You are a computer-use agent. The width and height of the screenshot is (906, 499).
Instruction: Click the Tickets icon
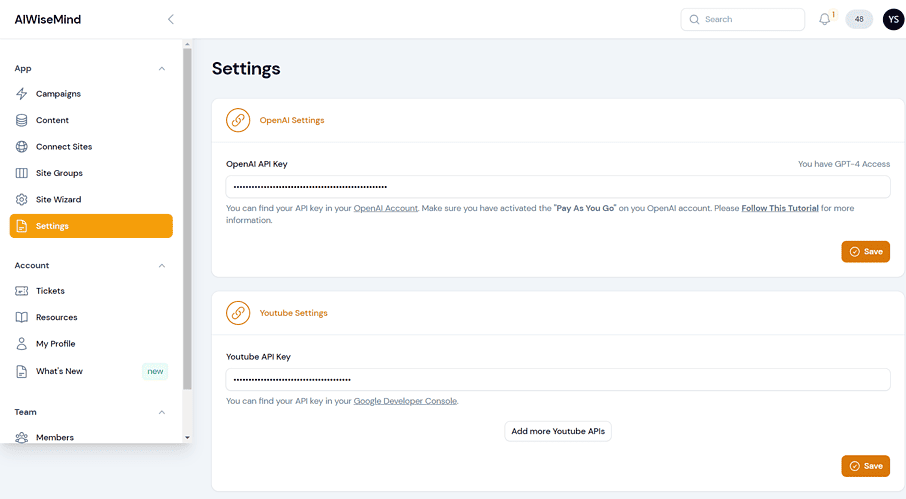point(21,291)
